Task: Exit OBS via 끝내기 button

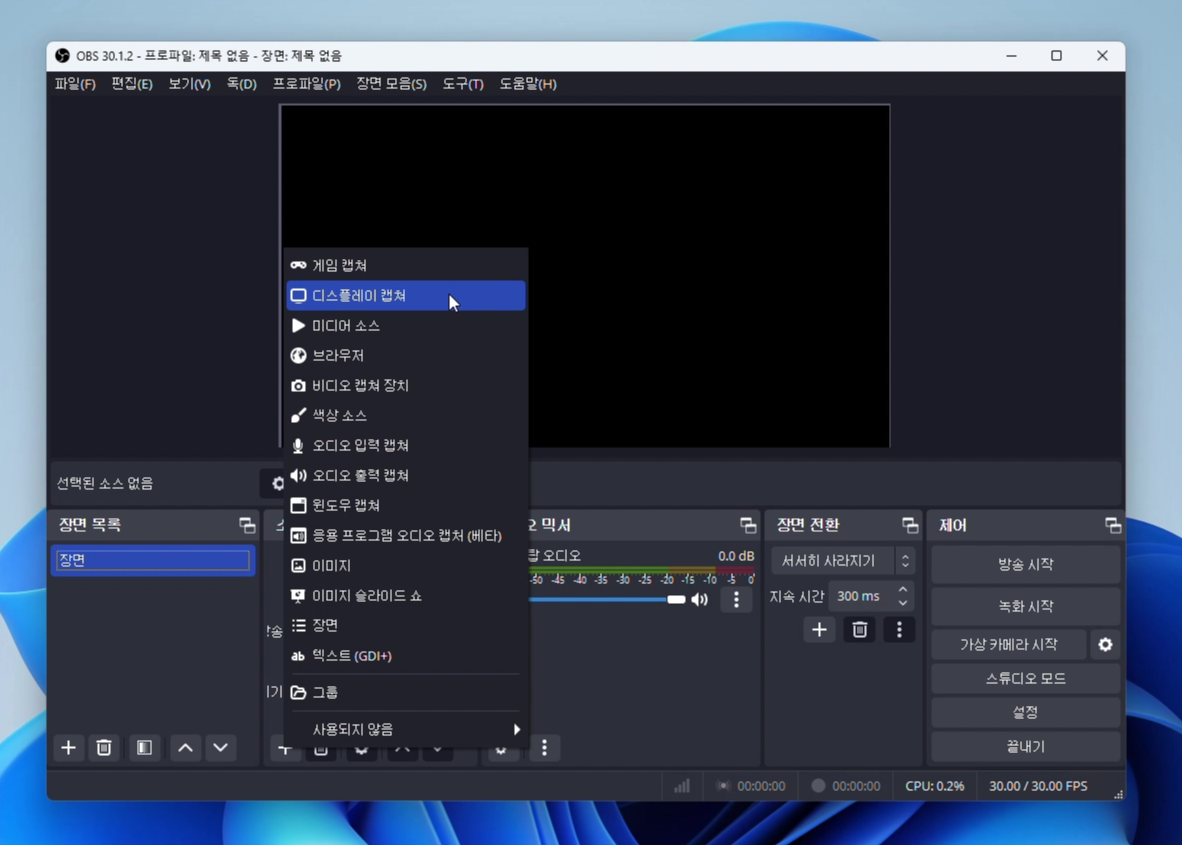Action: [x=1025, y=746]
